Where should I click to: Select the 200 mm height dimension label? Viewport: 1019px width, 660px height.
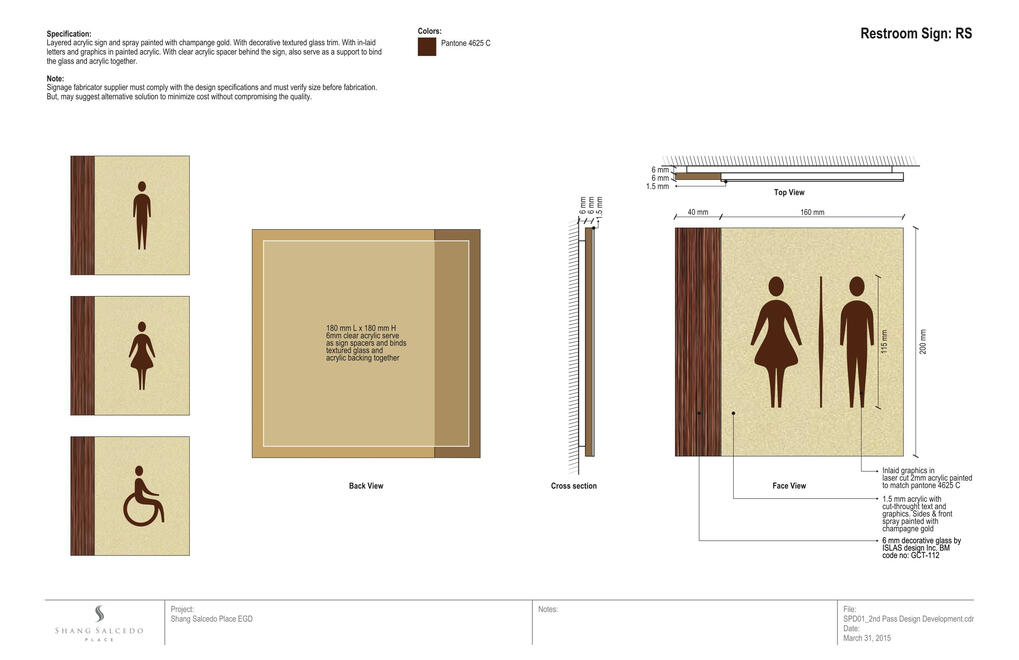point(923,342)
